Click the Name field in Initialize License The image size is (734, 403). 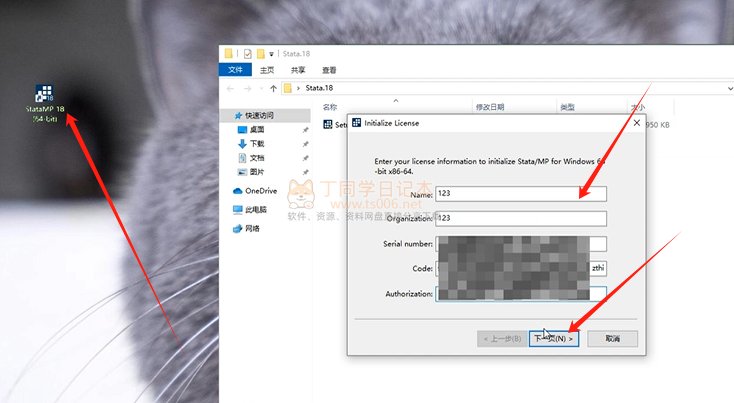(x=521, y=193)
